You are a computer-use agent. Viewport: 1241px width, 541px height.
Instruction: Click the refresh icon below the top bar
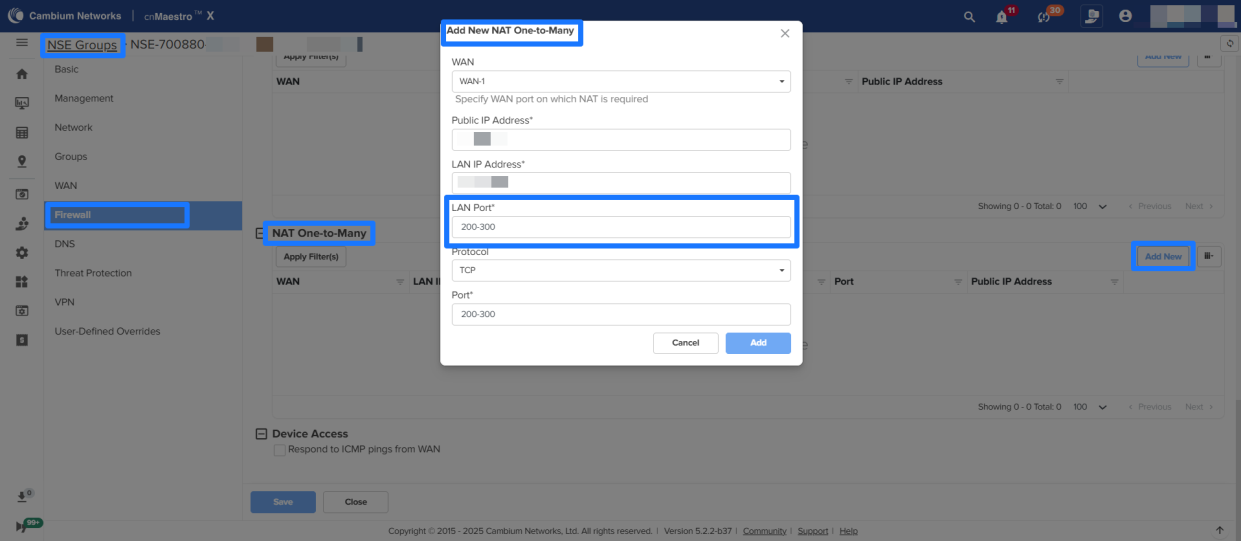click(x=1230, y=44)
